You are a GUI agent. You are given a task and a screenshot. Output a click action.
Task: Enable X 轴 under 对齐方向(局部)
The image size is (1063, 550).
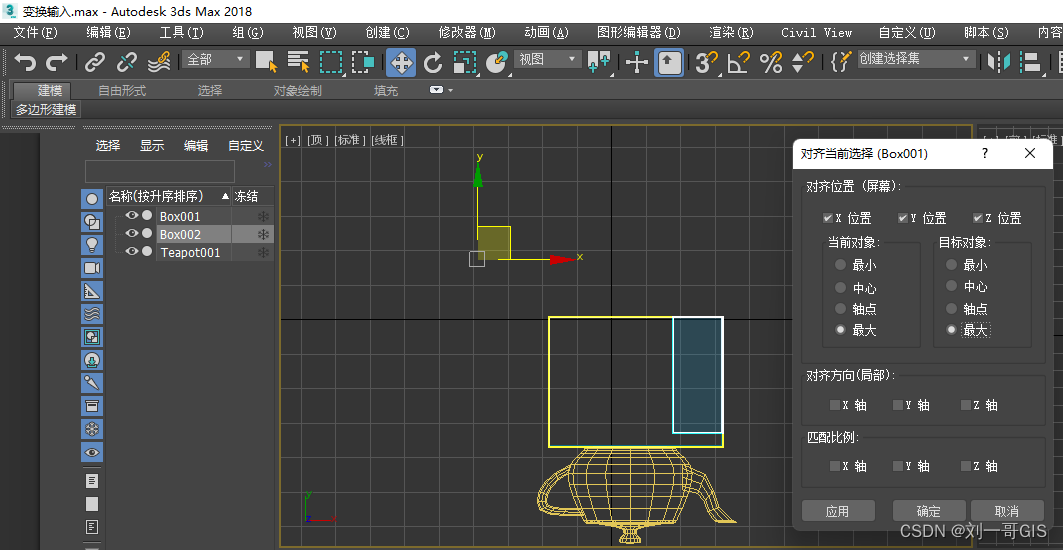(835, 405)
